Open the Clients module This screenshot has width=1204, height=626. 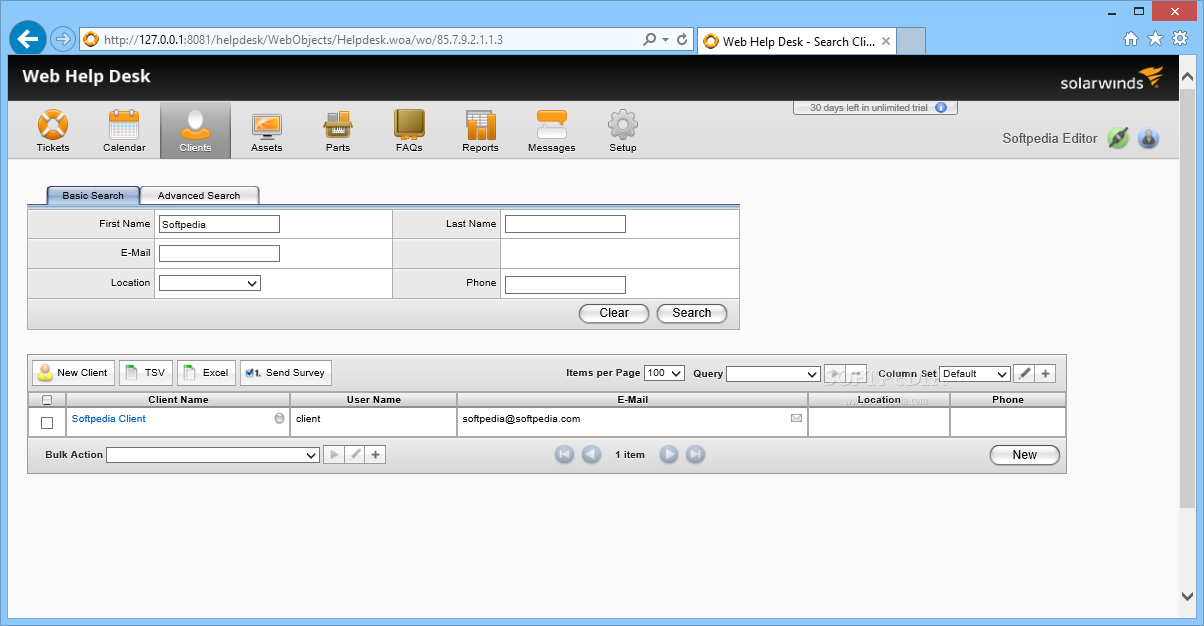coord(195,131)
